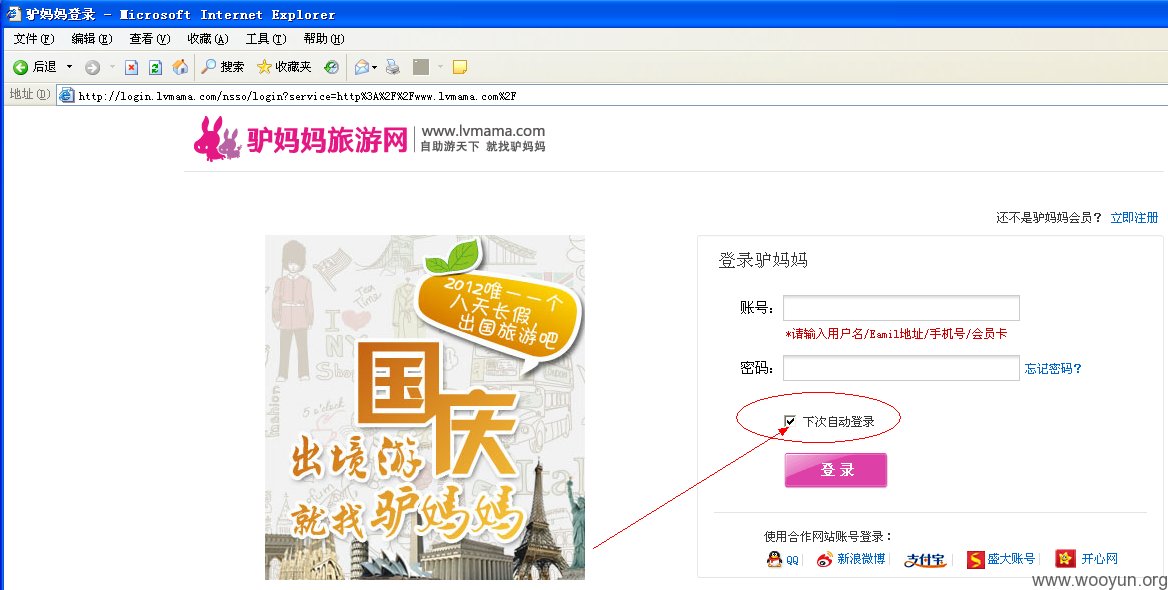Click the Mail envelope icon
Viewport: 1168px width, 590px height.
tap(361, 67)
